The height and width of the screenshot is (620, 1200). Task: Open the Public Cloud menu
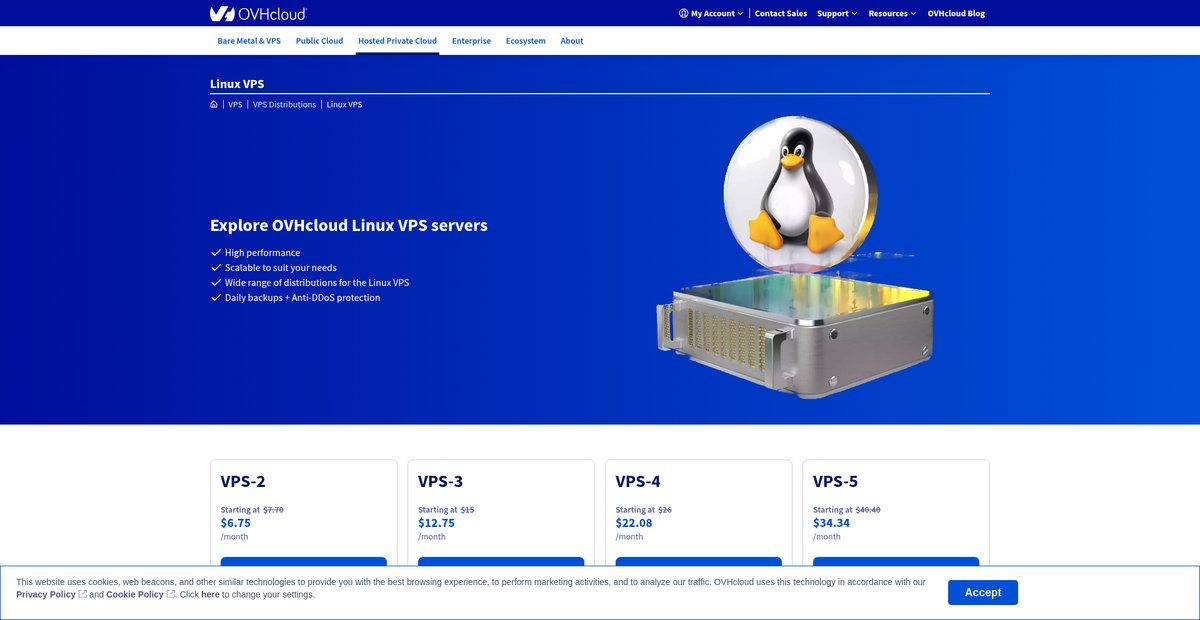point(319,41)
